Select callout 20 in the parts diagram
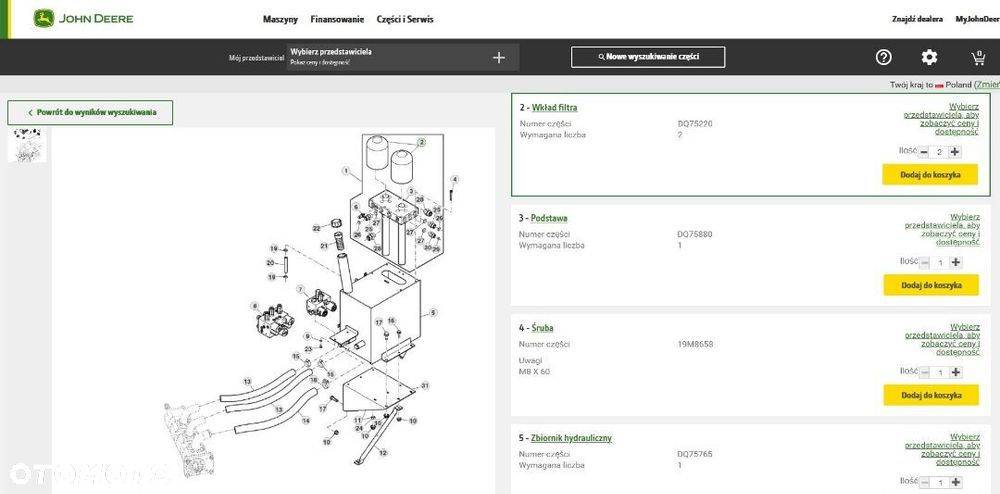 [270, 263]
